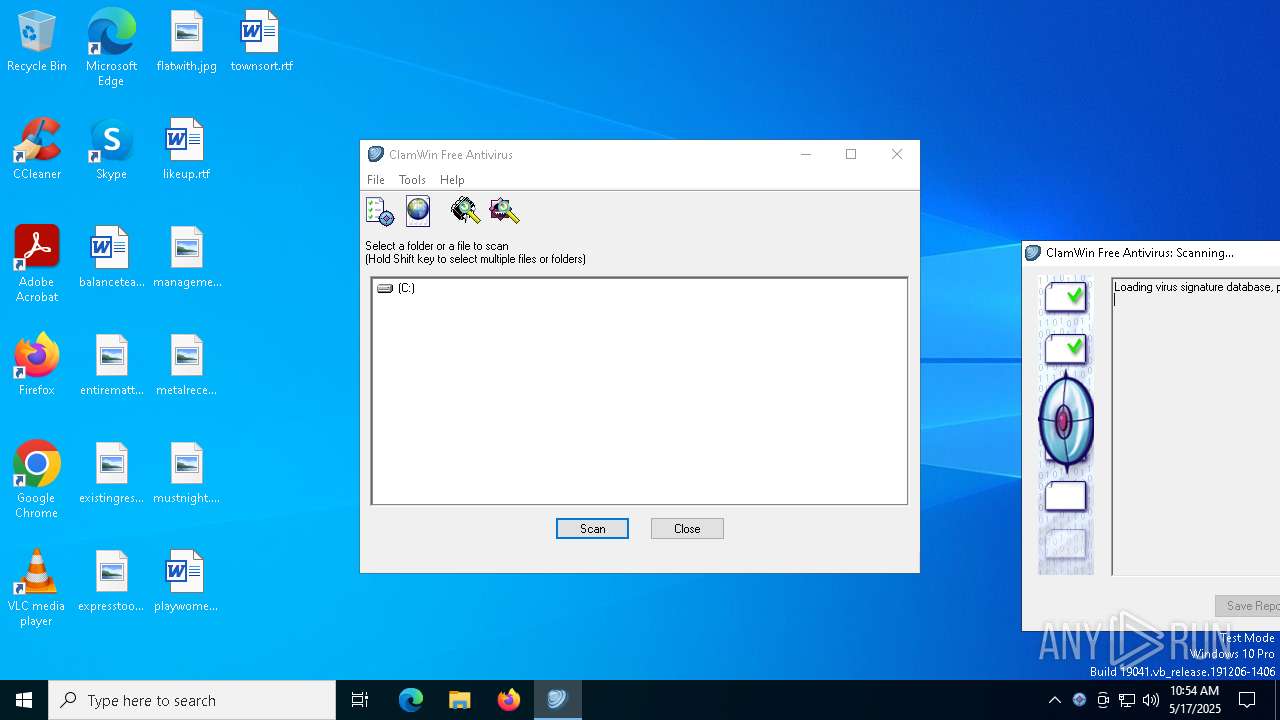Open File Explorer from the taskbar
This screenshot has height=720, width=1280.
(459, 700)
